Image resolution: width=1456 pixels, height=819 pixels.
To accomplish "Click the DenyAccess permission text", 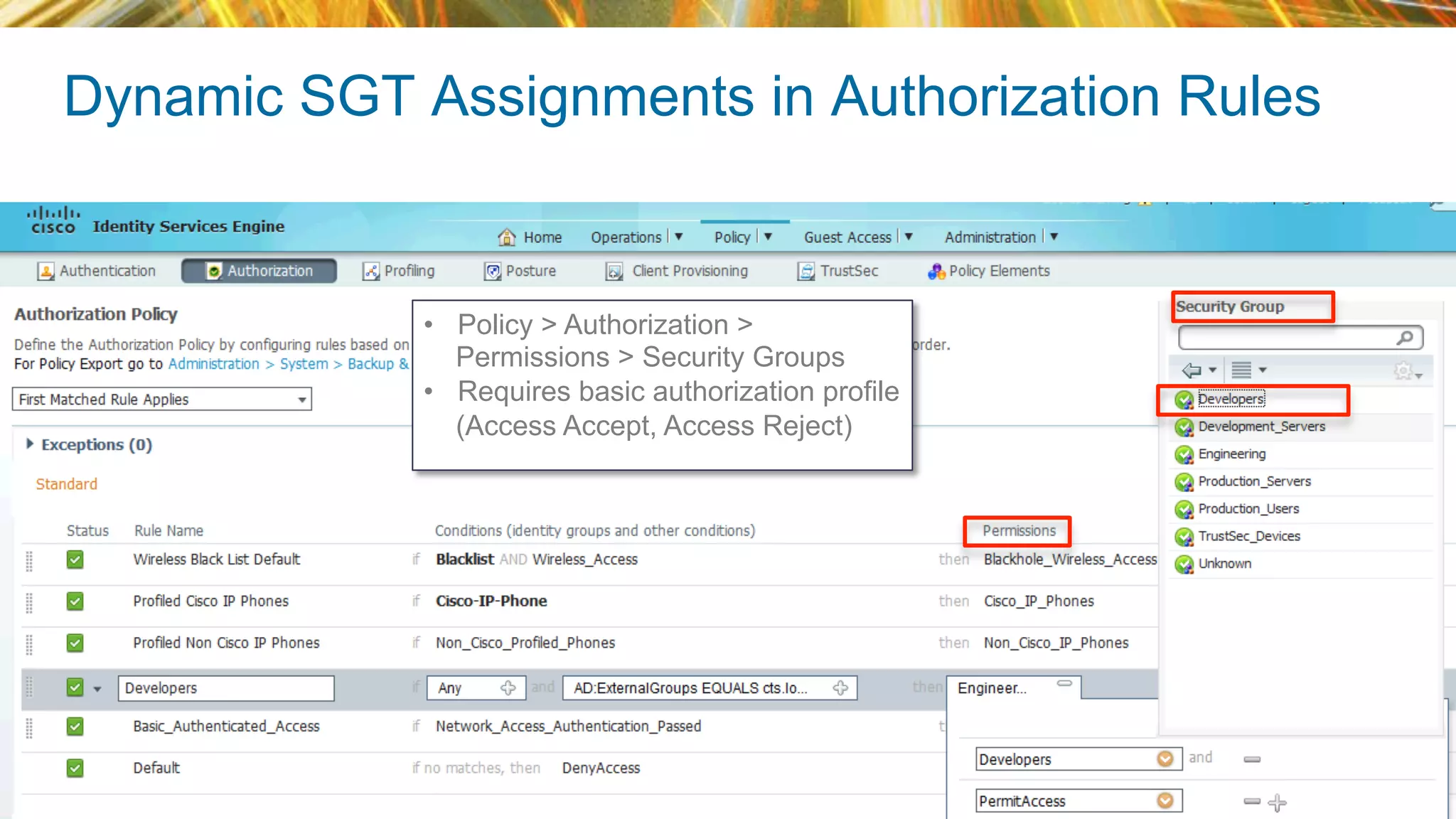I will [x=601, y=768].
